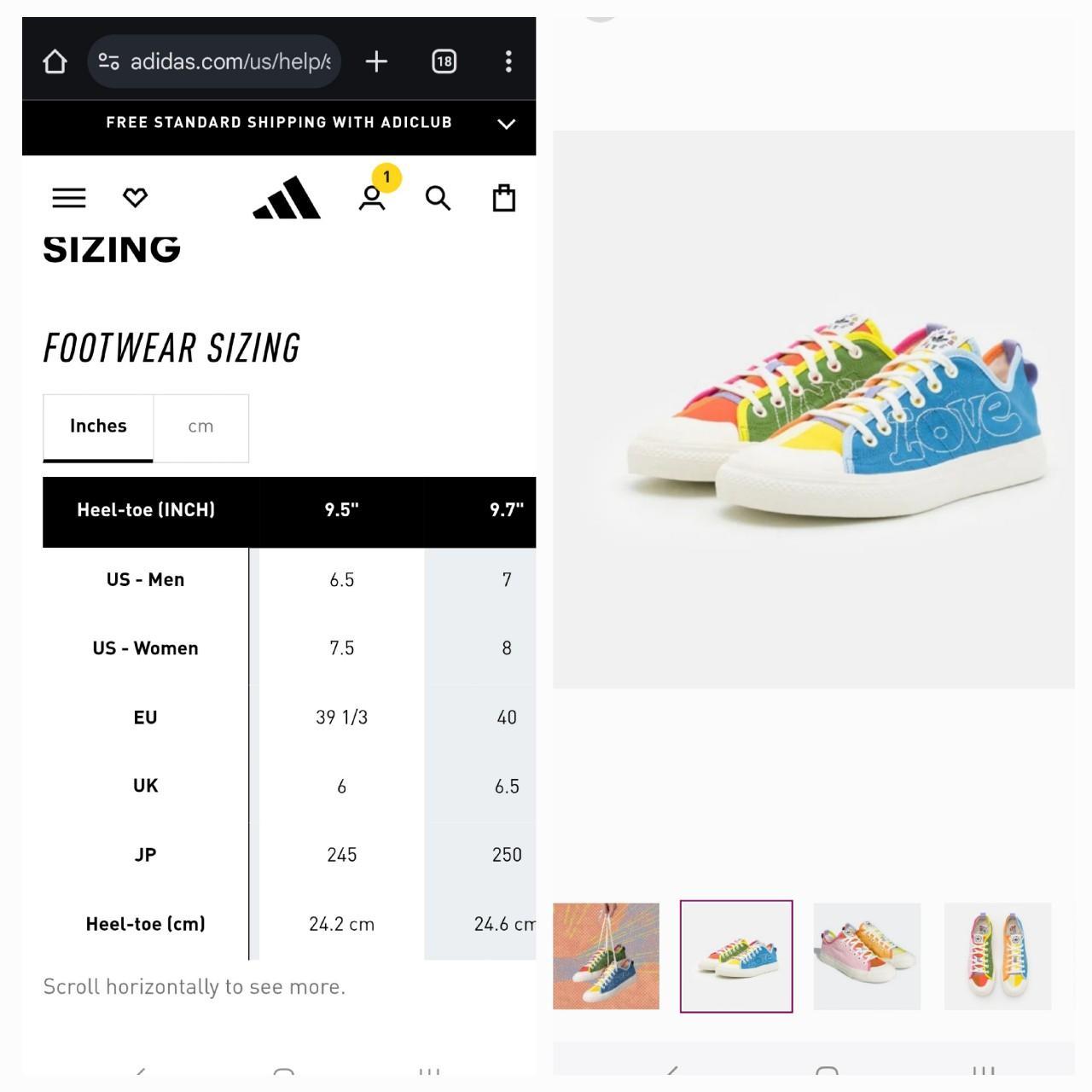Open the shopping bag icon
The image size is (1092, 1092).
(504, 198)
